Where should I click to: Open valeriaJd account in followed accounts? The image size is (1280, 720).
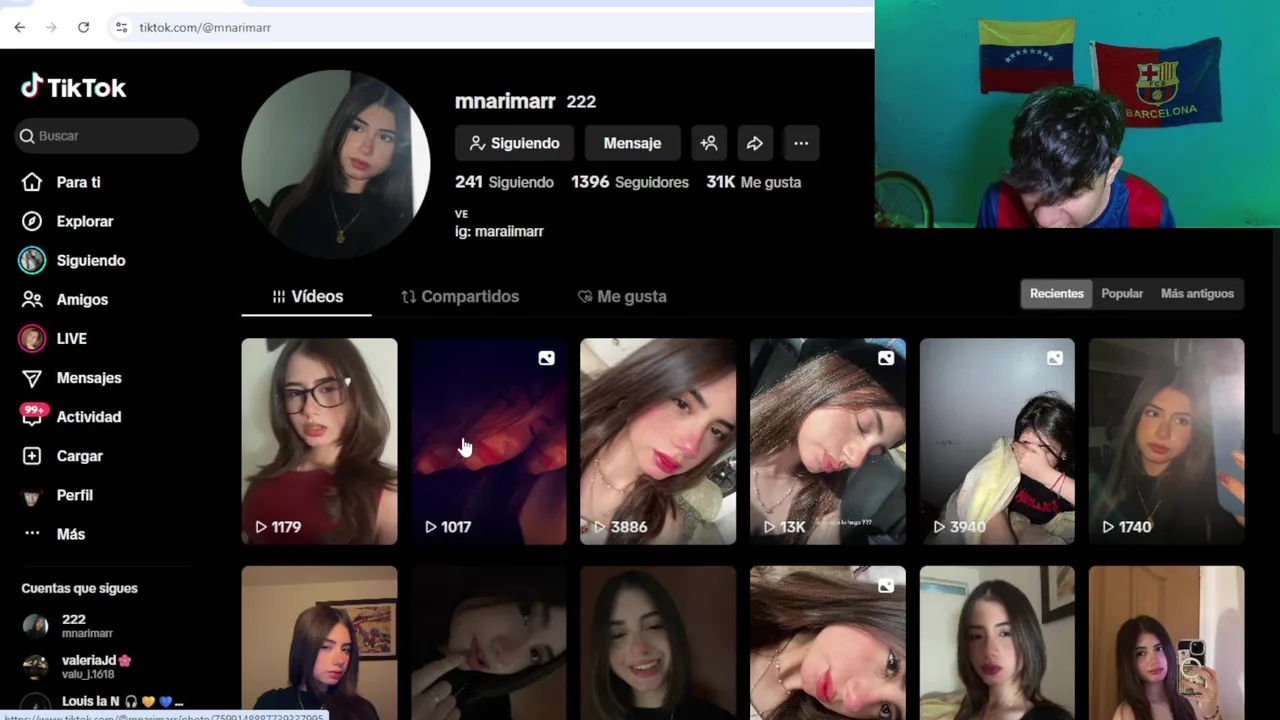click(107, 667)
